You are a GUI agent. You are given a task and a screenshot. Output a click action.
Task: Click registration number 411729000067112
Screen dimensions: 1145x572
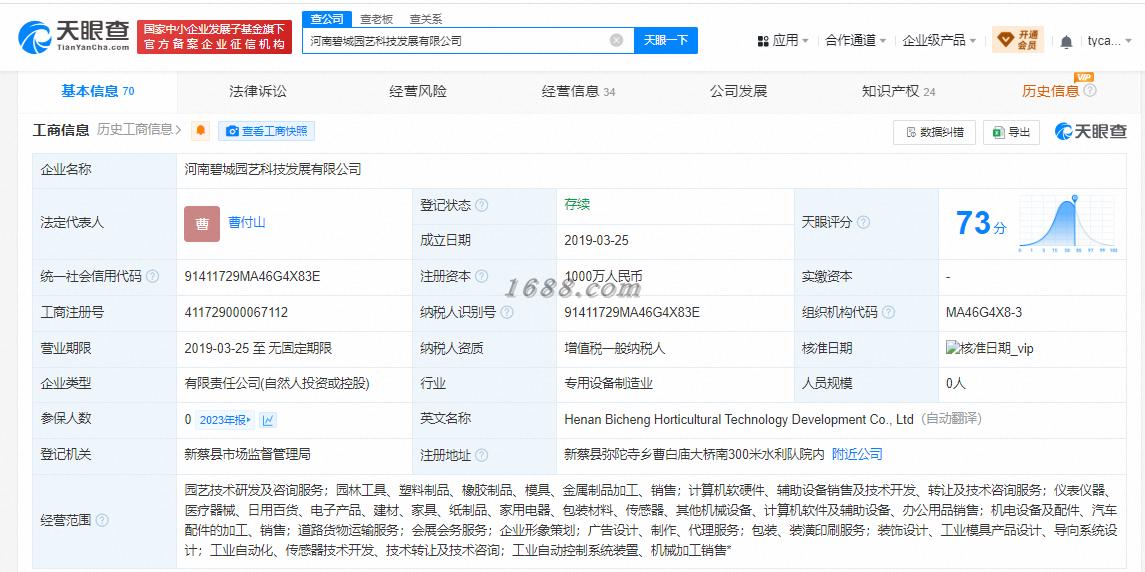237,313
